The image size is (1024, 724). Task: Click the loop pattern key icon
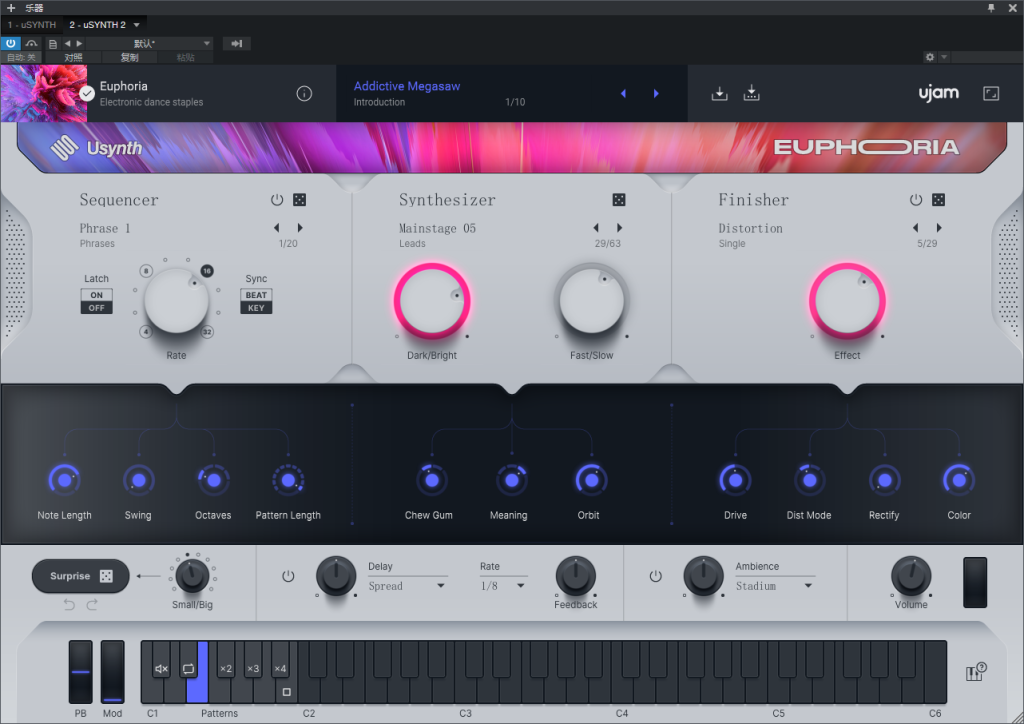(x=188, y=669)
